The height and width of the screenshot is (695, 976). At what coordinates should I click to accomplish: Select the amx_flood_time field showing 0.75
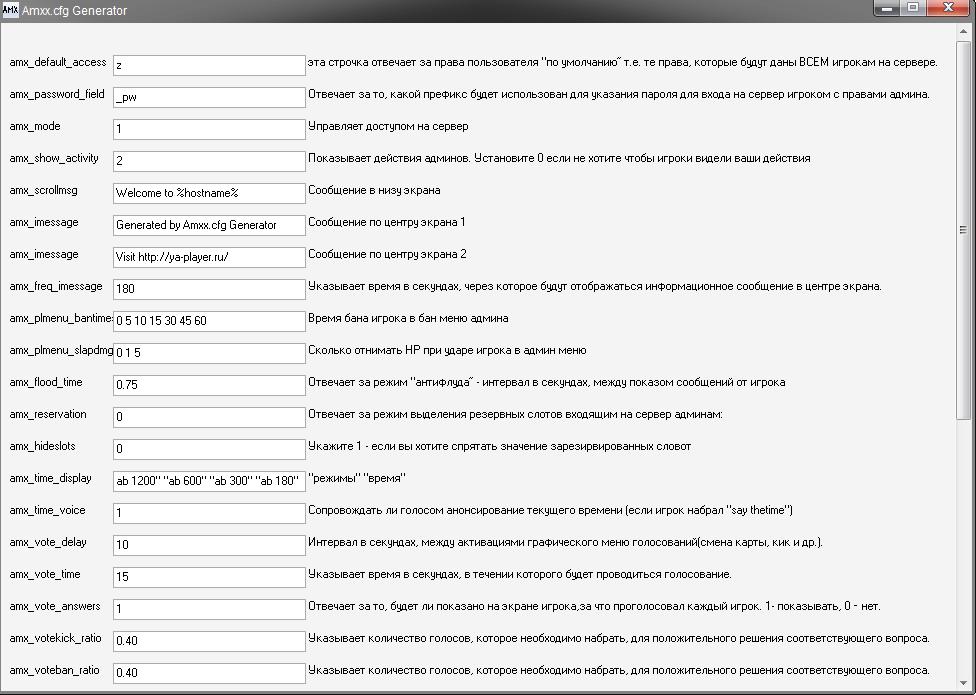pyautogui.click(x=209, y=385)
